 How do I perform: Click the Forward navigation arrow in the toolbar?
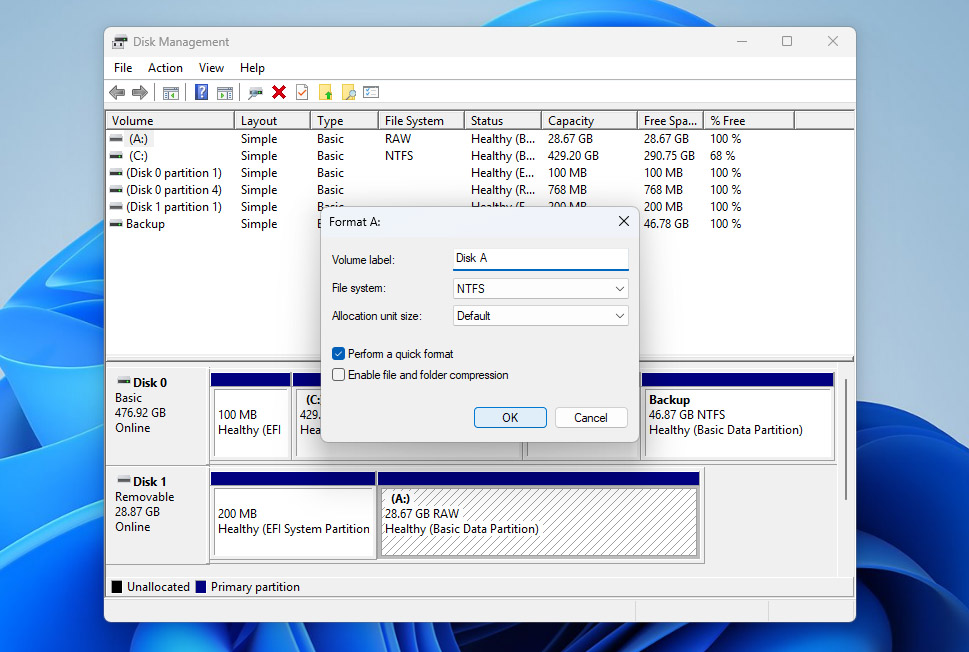(138, 92)
